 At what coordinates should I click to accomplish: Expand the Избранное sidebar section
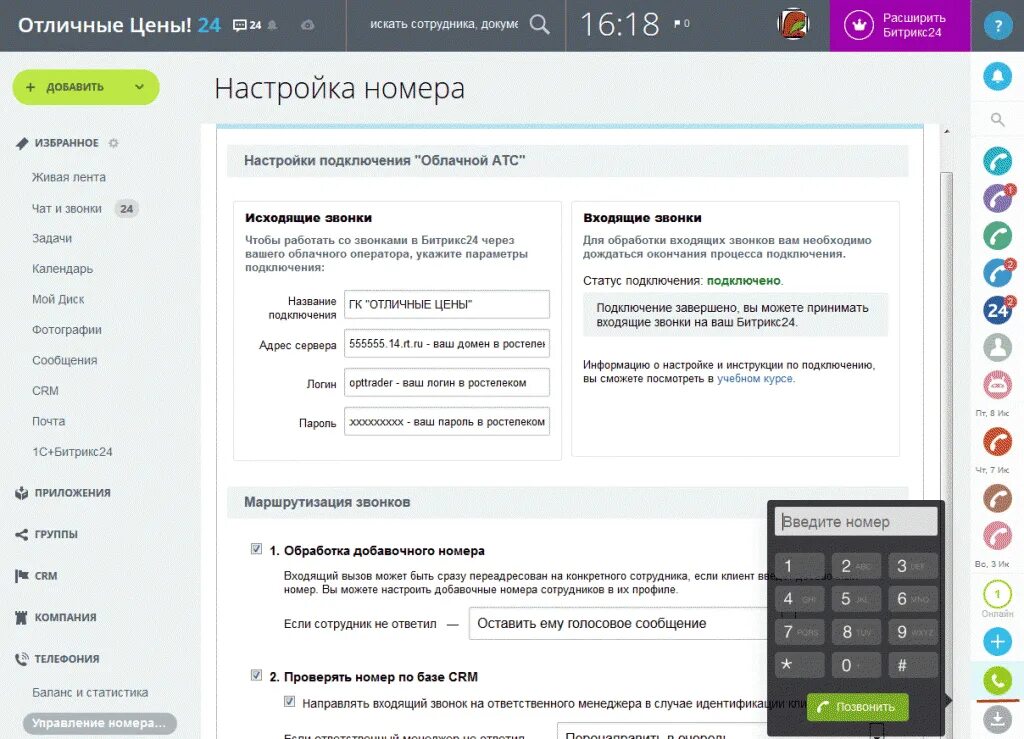(66, 143)
